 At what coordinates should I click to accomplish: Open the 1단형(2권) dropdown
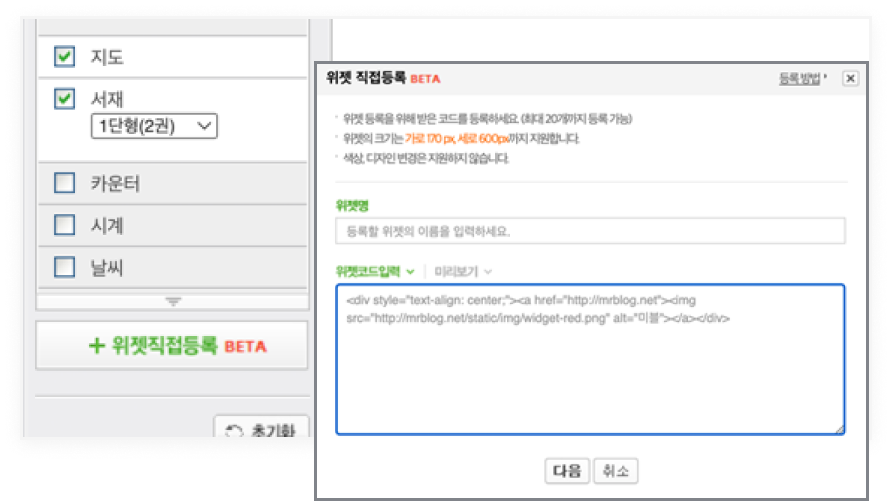tap(154, 126)
